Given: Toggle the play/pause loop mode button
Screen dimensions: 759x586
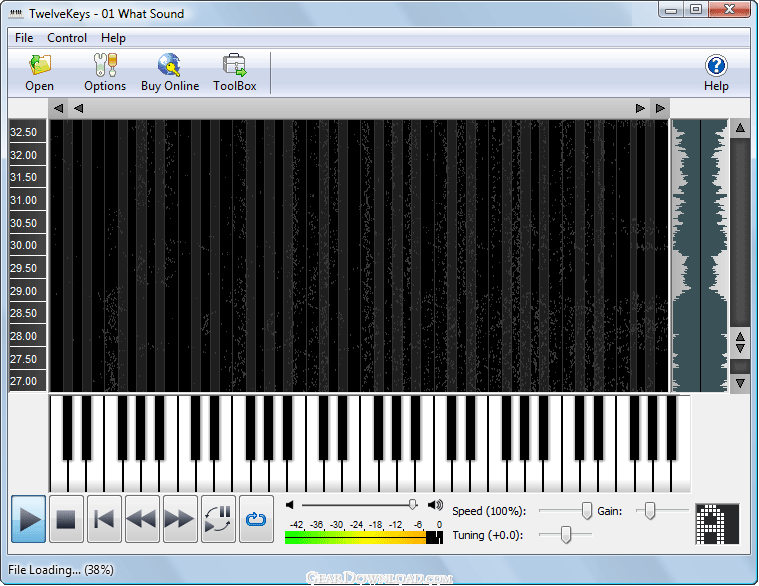Looking at the screenshot, I should [x=218, y=519].
